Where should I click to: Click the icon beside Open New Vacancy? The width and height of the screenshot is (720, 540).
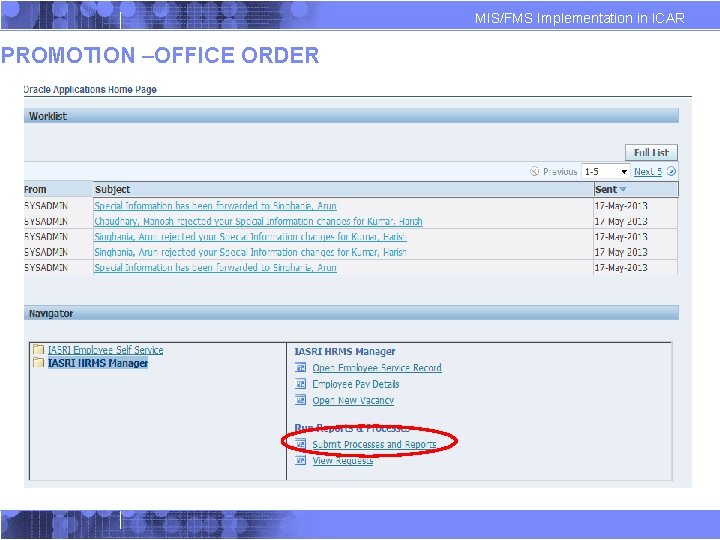click(x=300, y=400)
